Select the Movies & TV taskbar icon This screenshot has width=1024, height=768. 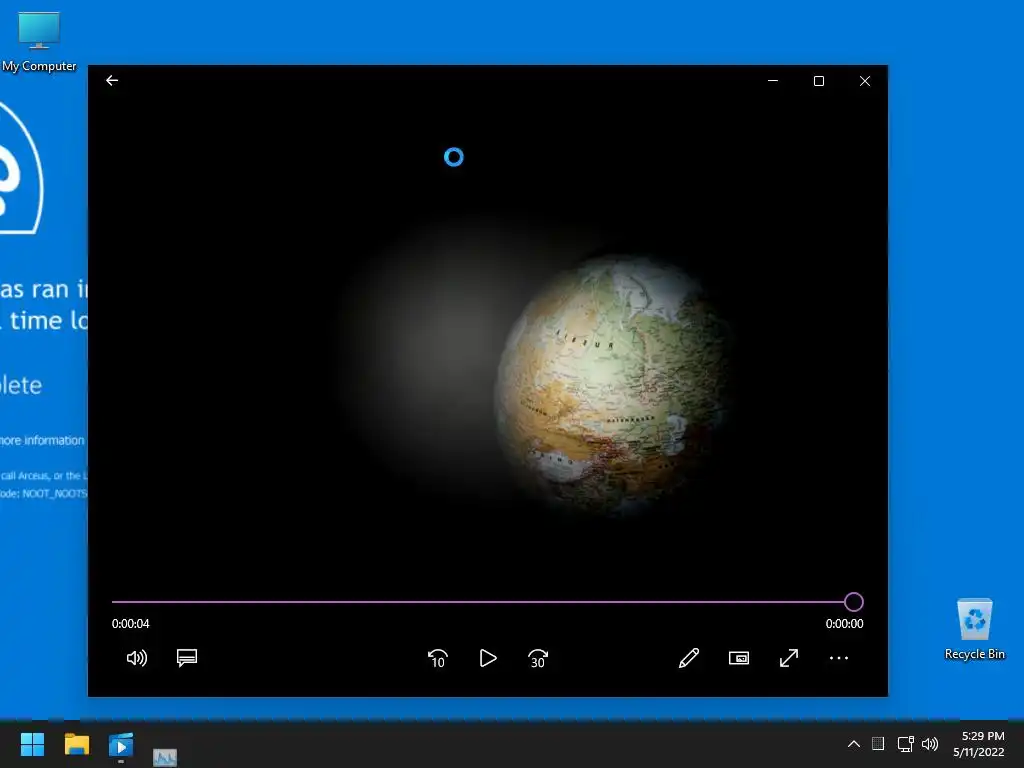(x=121, y=744)
